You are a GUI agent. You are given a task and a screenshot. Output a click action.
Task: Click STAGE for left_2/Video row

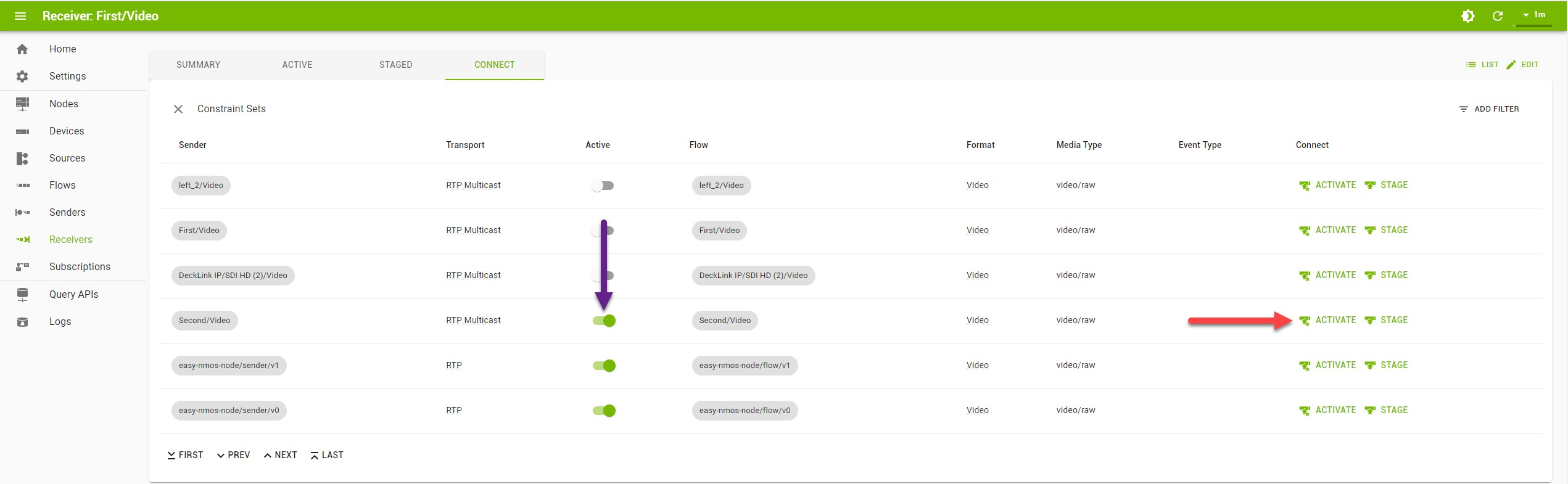(1386, 185)
